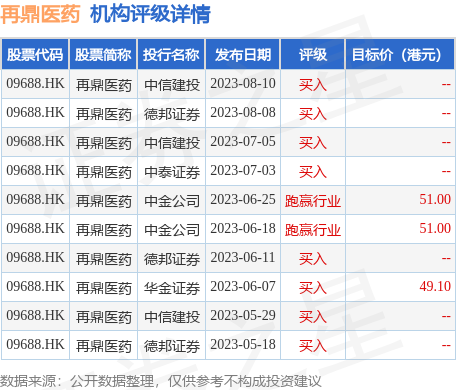Select target price 51.00 in the 2023-06-25 row

[x=435, y=199]
